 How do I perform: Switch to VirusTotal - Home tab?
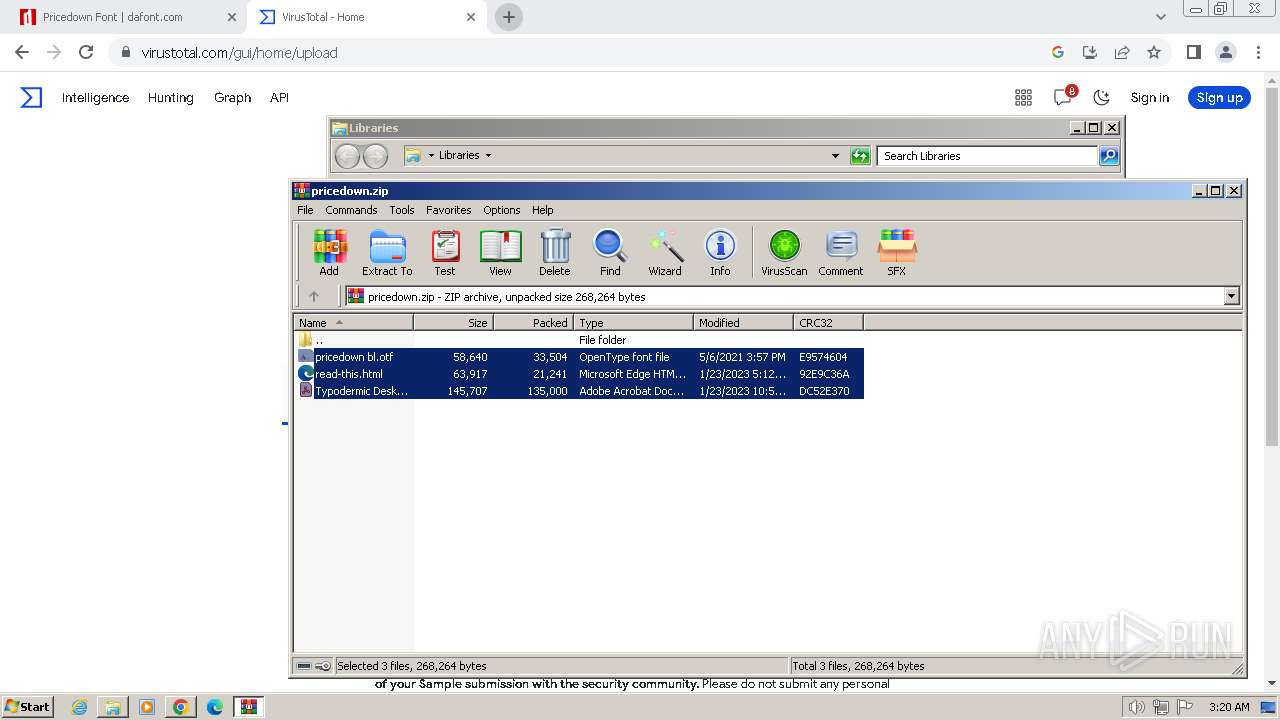(x=367, y=17)
